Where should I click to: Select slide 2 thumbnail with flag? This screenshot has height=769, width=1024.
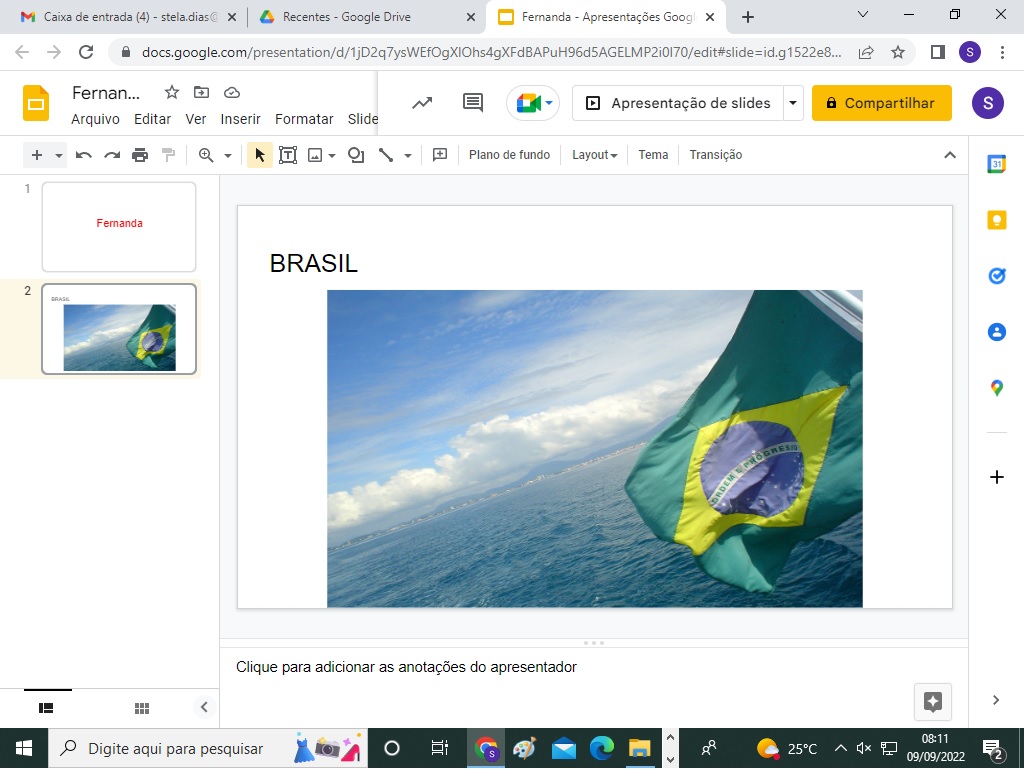pos(119,329)
